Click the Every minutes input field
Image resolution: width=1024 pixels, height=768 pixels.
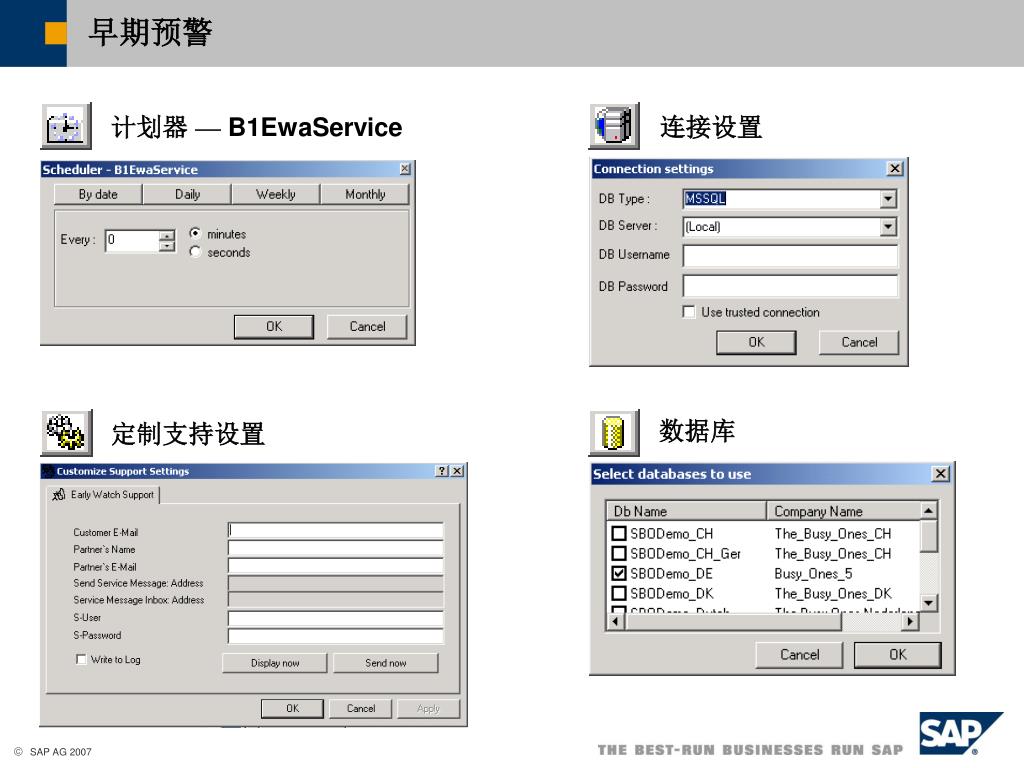click(132, 240)
